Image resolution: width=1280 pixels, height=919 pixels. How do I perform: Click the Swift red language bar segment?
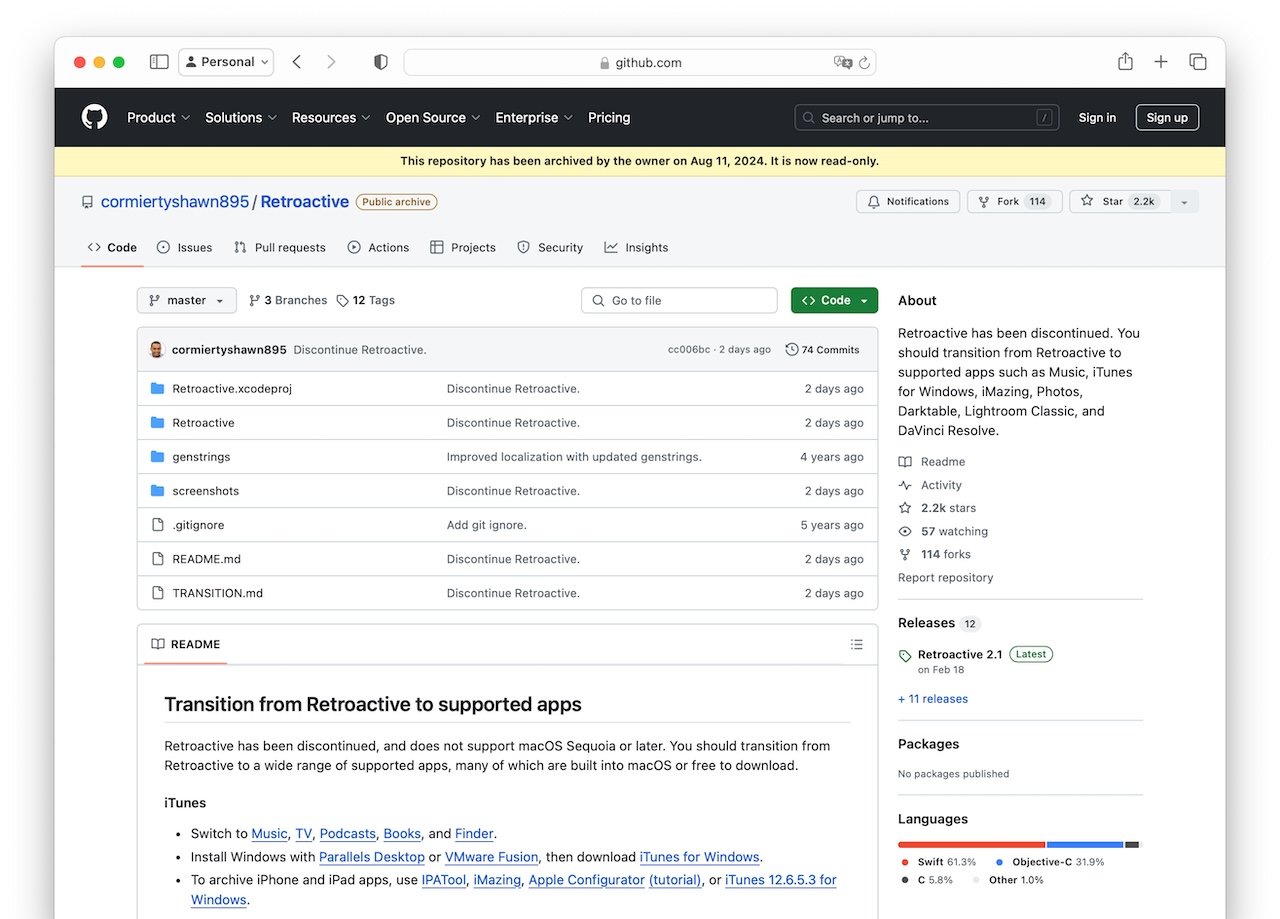pyautogui.click(x=971, y=845)
